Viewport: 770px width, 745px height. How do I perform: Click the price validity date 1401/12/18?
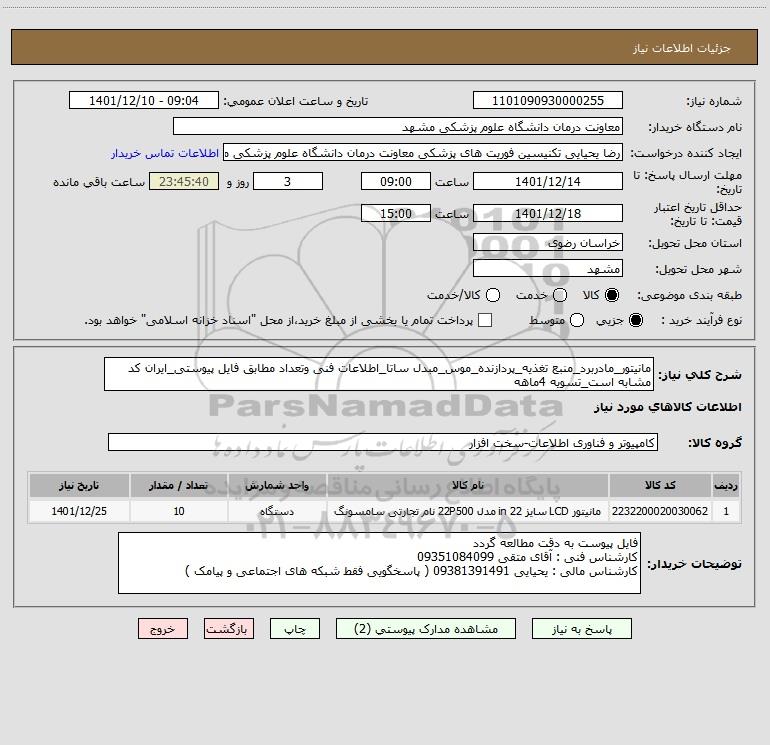[x=548, y=213]
